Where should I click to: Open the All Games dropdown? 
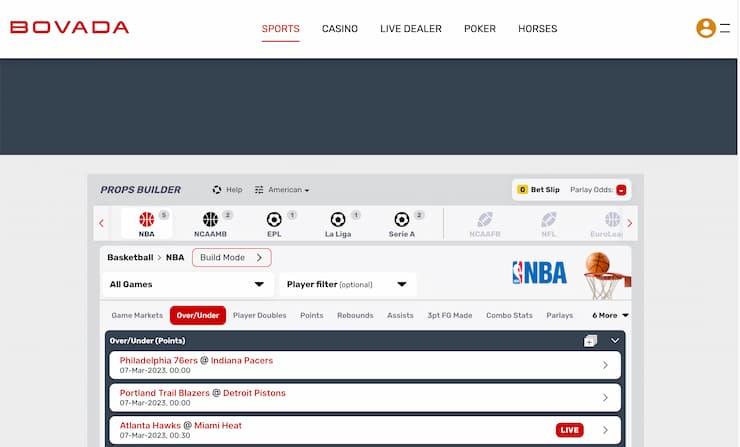[188, 284]
